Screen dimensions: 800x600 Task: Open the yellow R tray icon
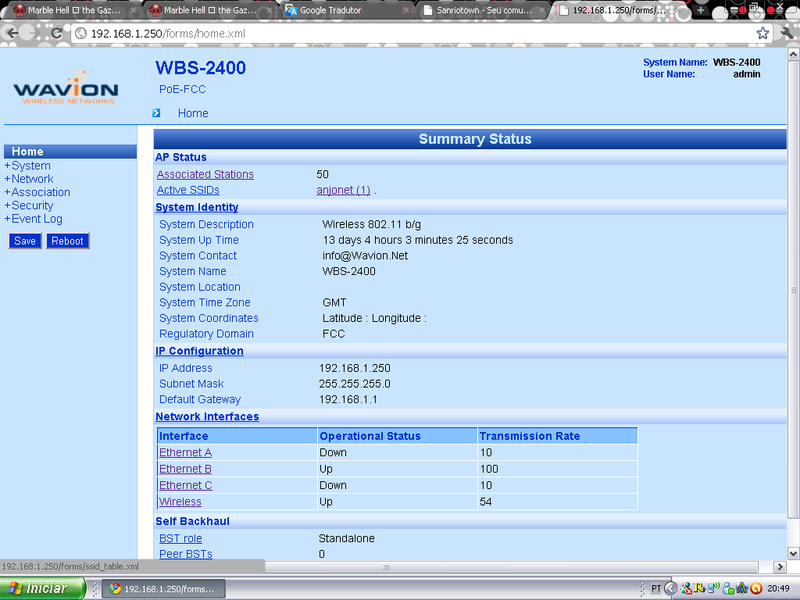click(699, 588)
